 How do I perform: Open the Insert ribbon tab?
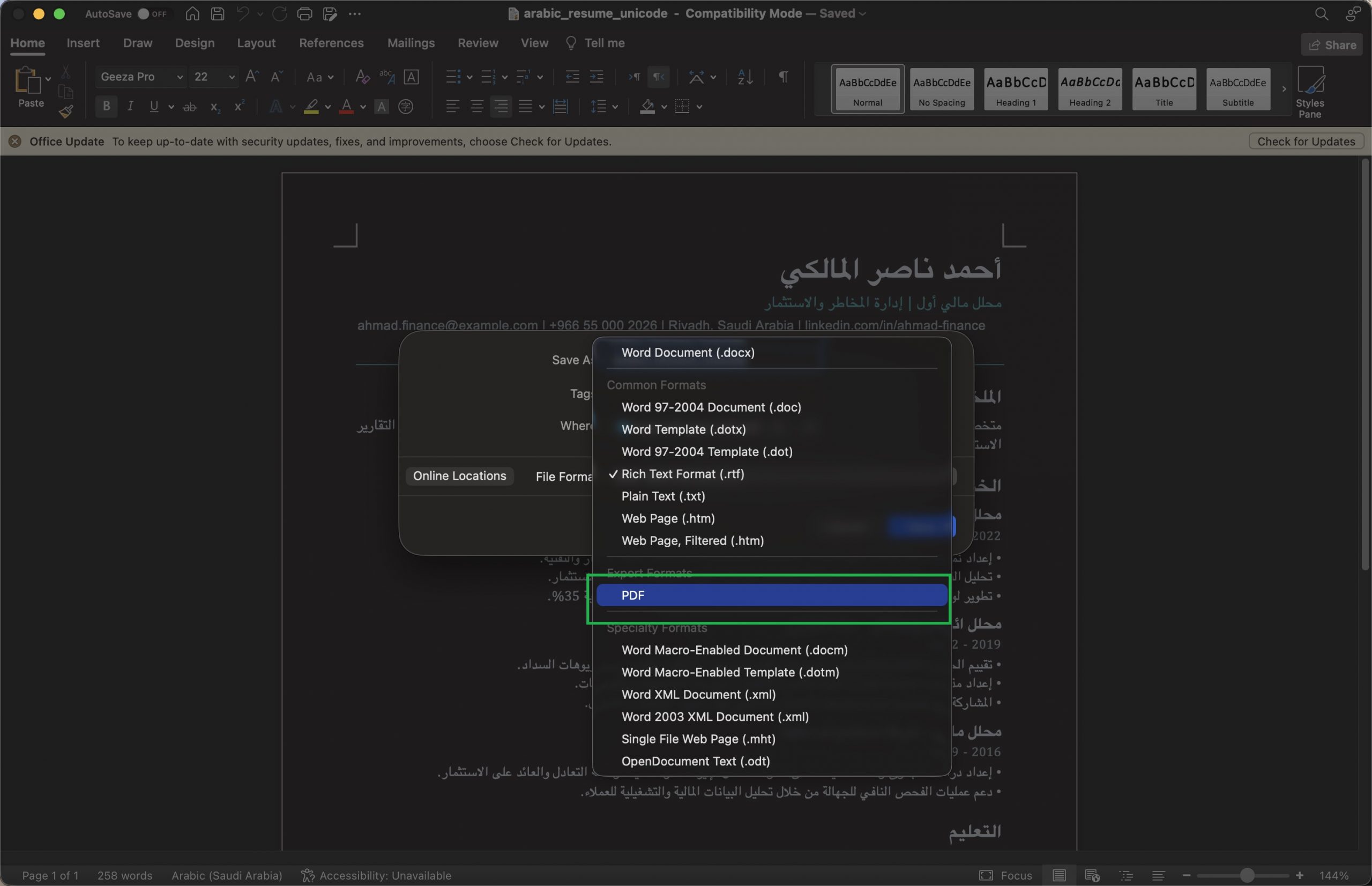pos(83,43)
